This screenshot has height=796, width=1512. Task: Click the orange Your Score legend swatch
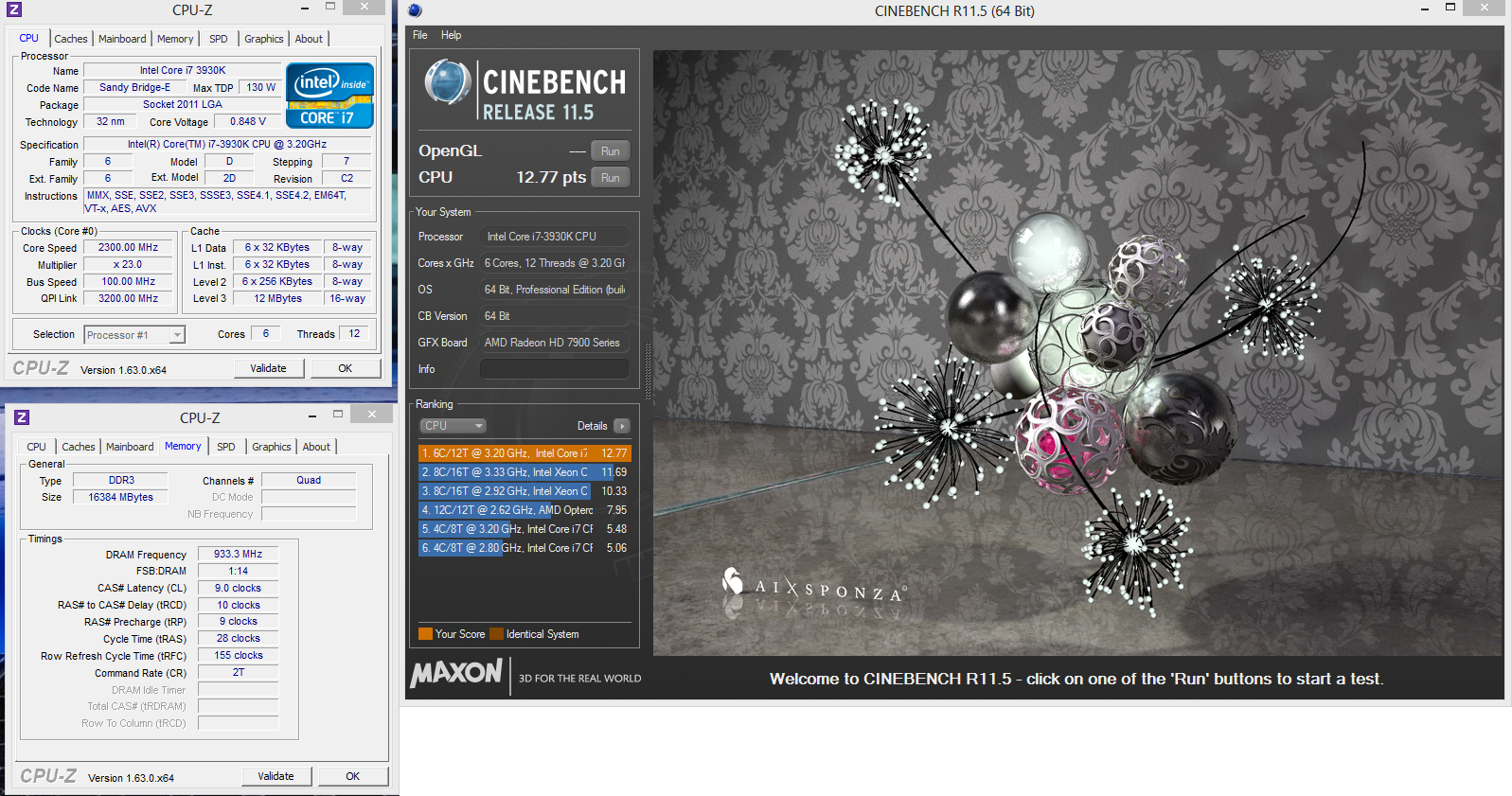[x=425, y=634]
